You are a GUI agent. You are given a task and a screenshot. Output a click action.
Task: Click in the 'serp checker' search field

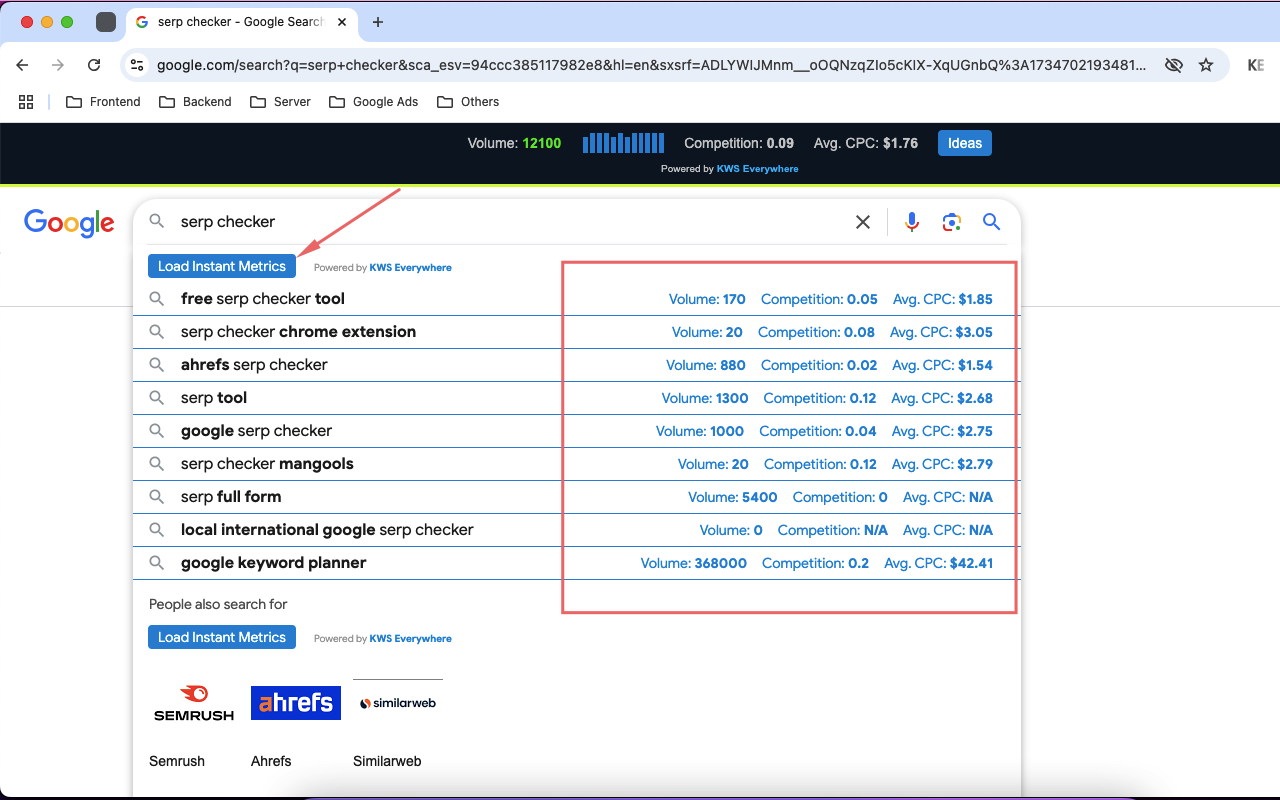click(510, 222)
